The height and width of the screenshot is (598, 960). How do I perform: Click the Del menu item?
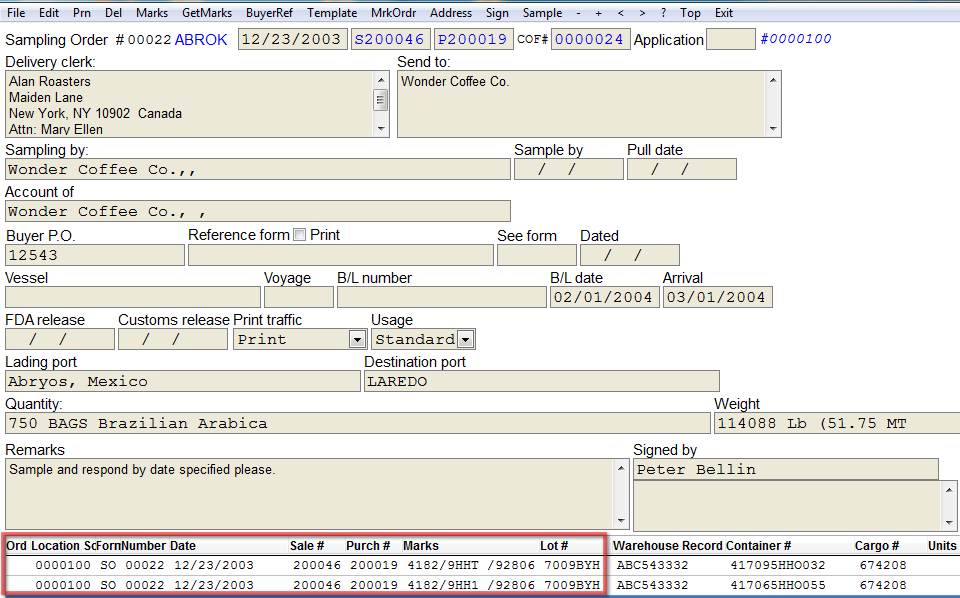click(x=113, y=13)
